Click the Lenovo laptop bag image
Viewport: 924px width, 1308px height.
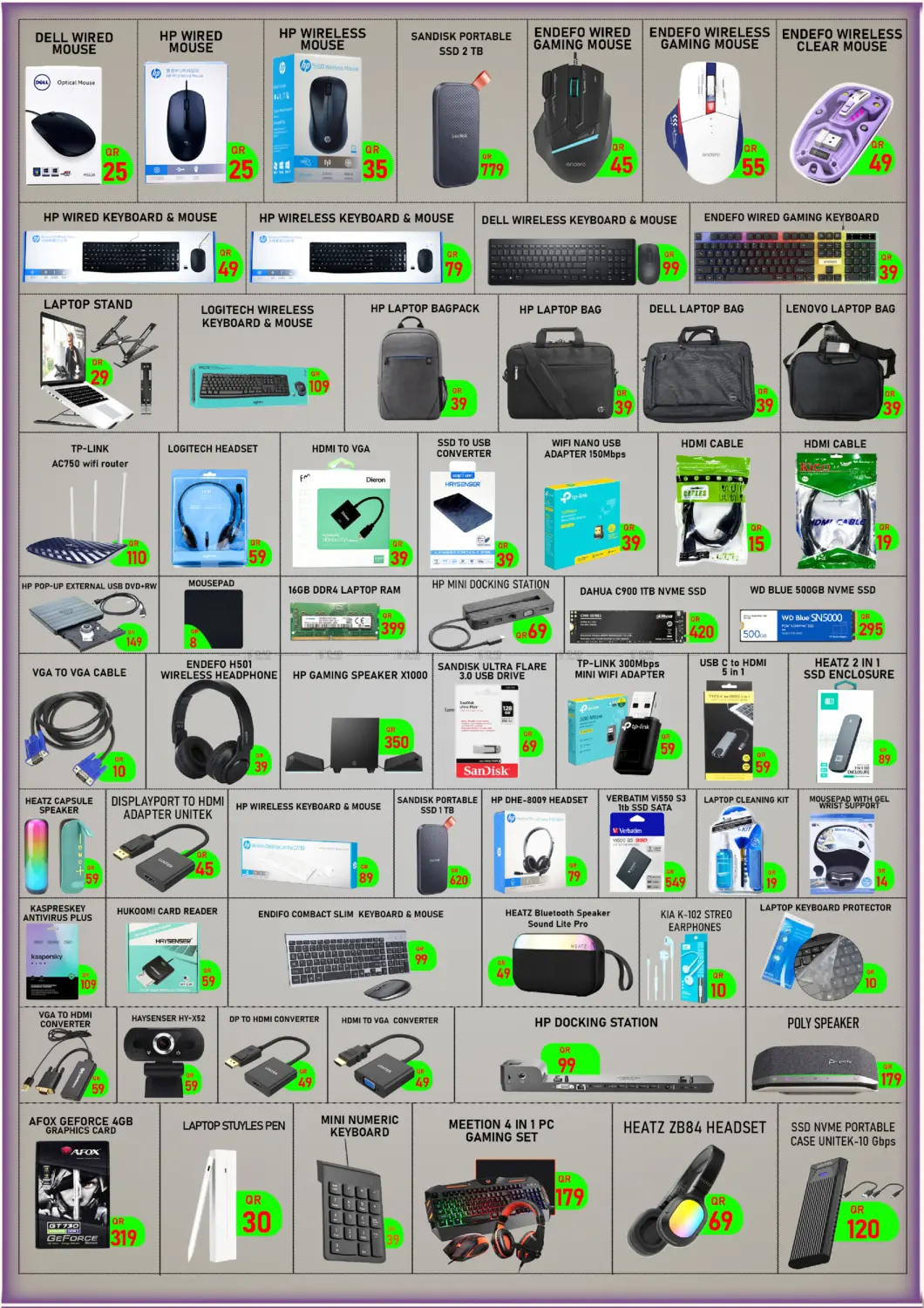tap(837, 372)
